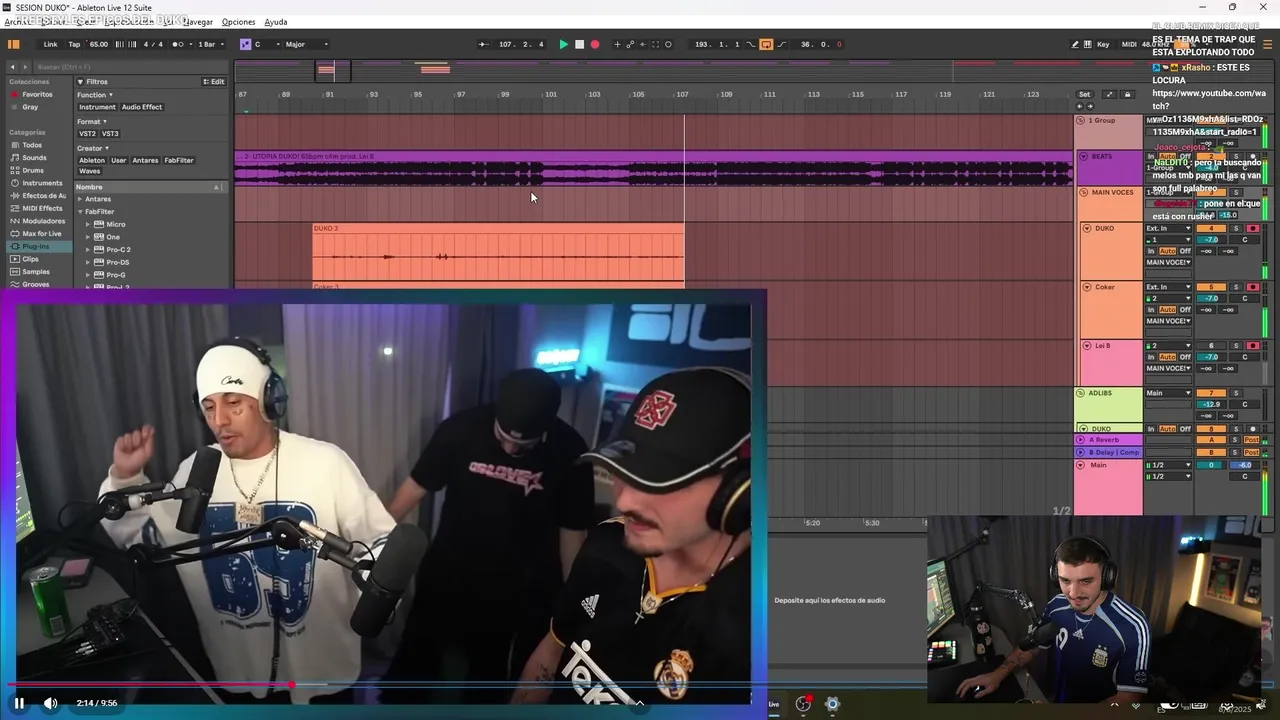Click the Capture MIDI icon
This screenshot has height=720, width=1280.
point(656,44)
